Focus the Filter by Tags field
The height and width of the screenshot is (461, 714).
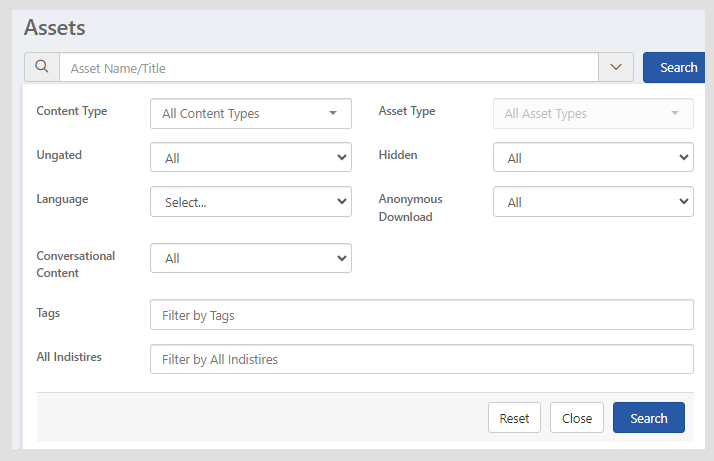click(x=421, y=315)
